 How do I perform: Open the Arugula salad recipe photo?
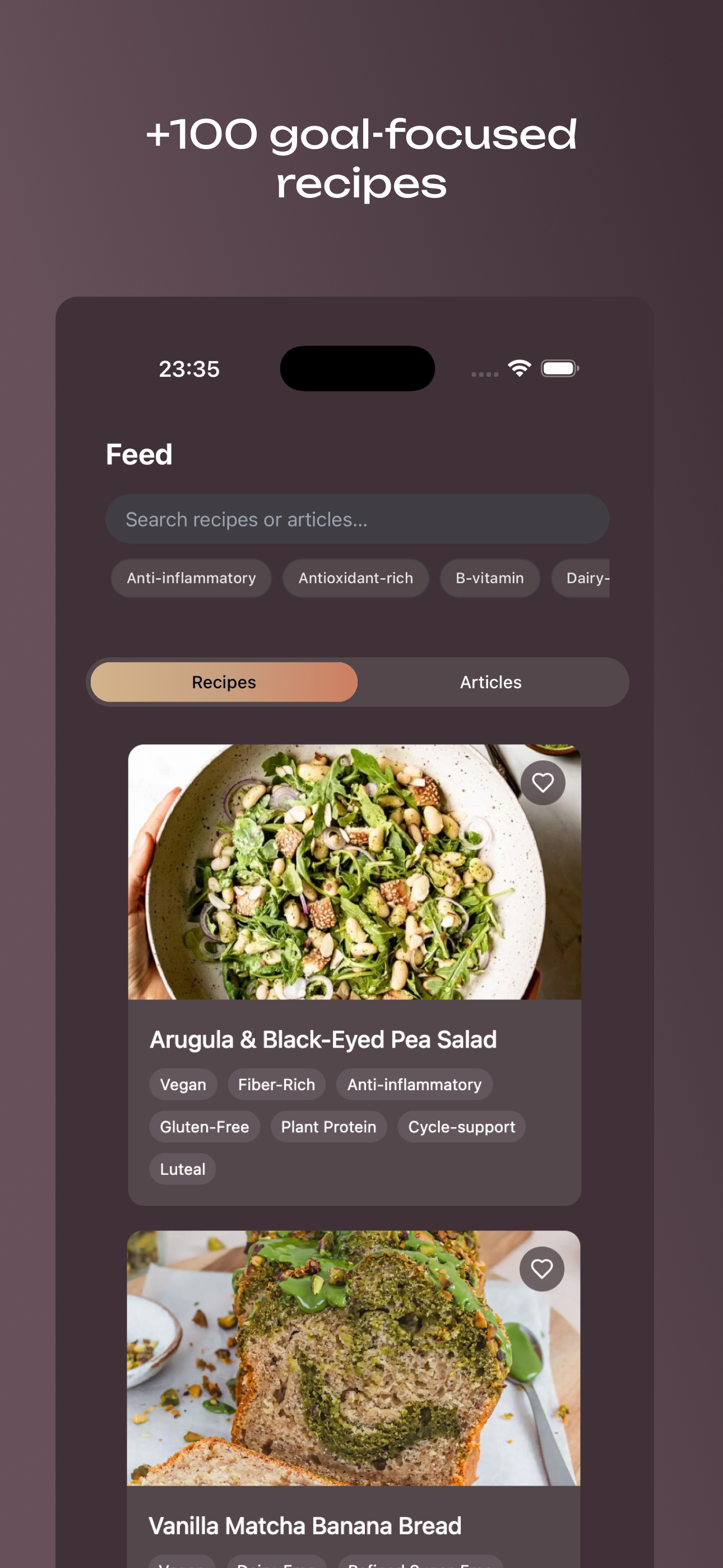click(x=354, y=871)
